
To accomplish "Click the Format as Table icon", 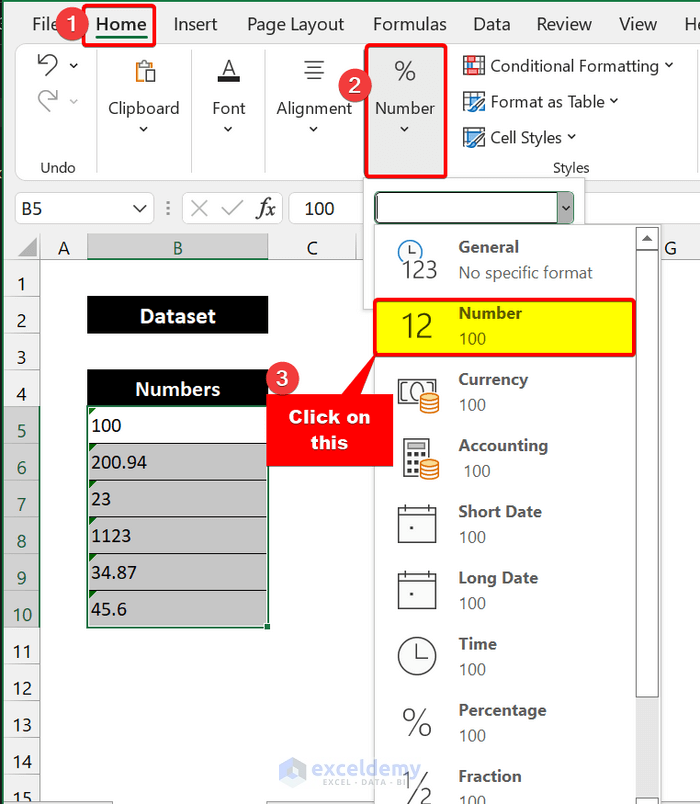I will click(473, 102).
